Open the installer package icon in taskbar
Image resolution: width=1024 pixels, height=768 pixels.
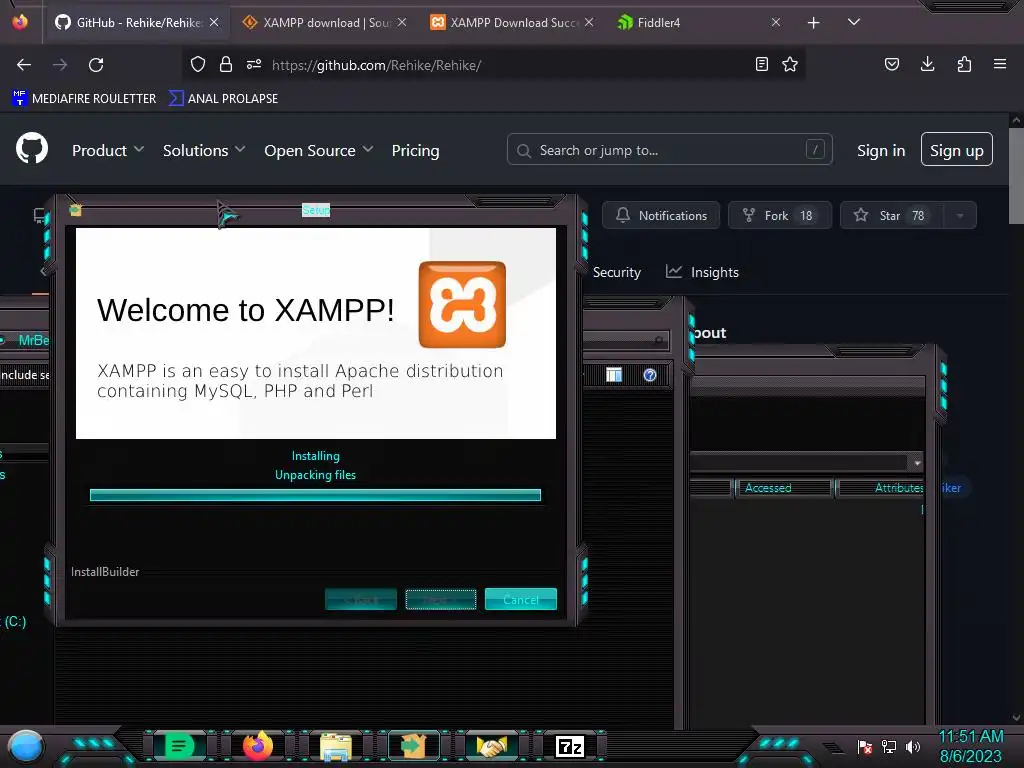pyautogui.click(x=413, y=746)
